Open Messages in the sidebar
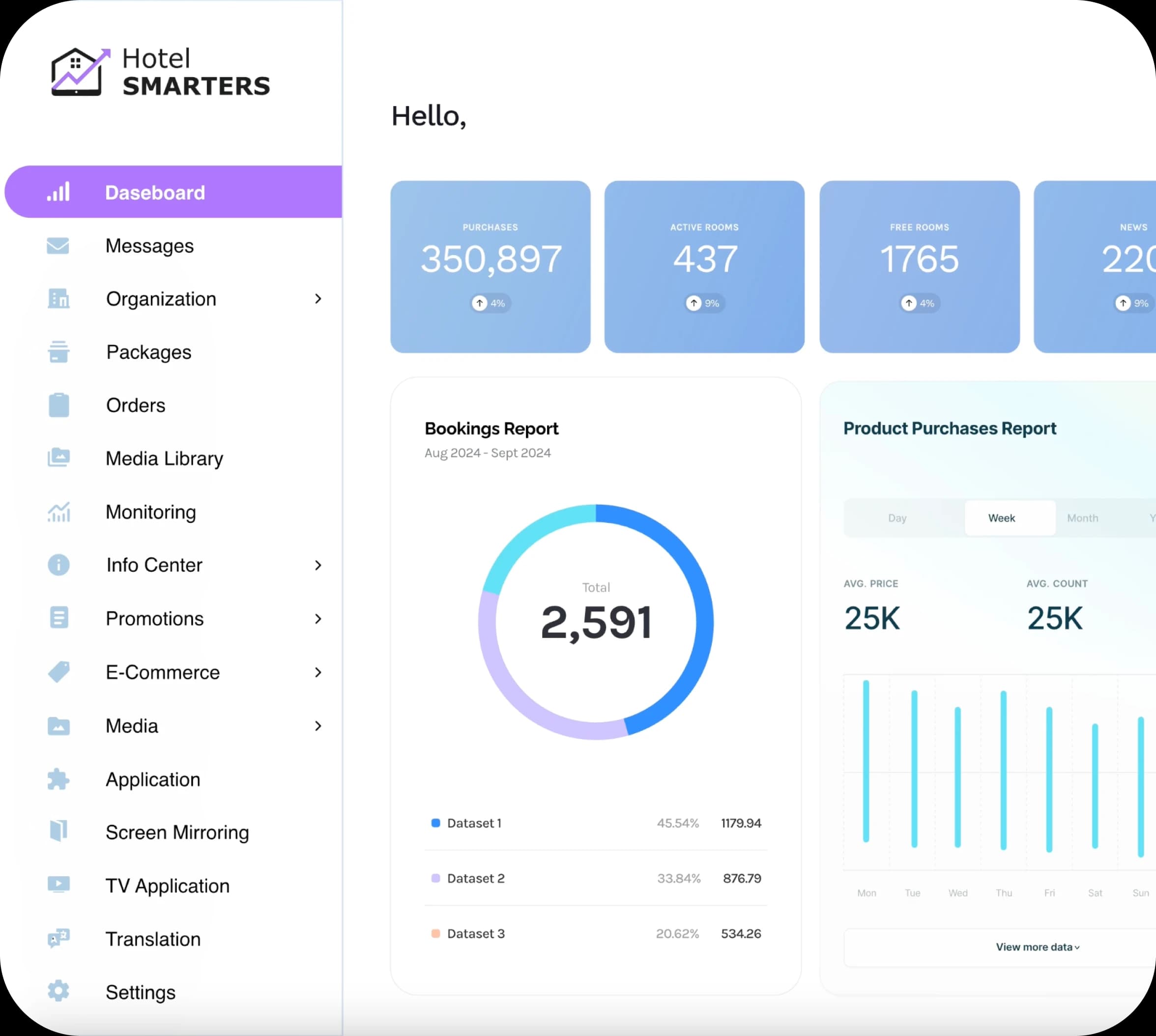 click(x=150, y=246)
